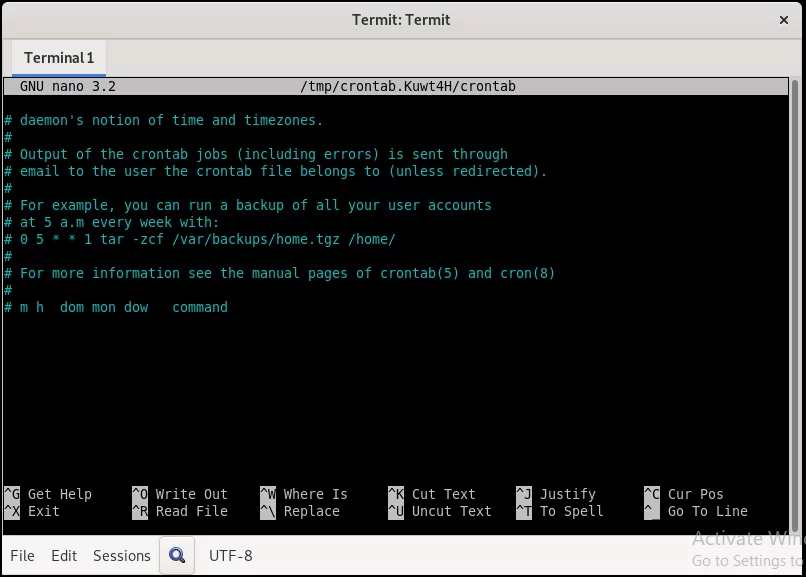The width and height of the screenshot is (806, 577).
Task: Click the ^W Where Is shortcut
Action: click(x=304, y=494)
